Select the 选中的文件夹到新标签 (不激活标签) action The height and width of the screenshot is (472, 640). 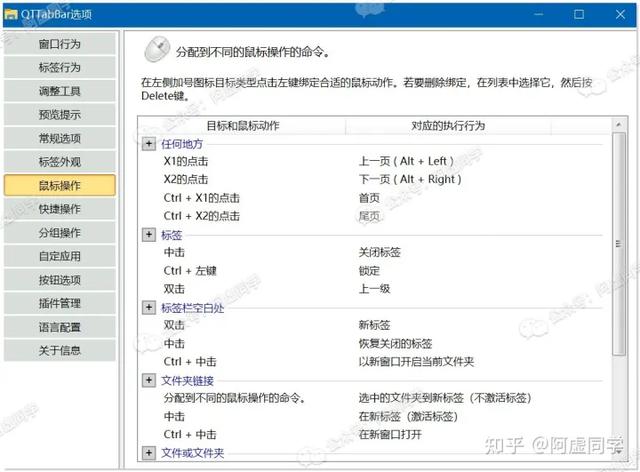[444, 398]
